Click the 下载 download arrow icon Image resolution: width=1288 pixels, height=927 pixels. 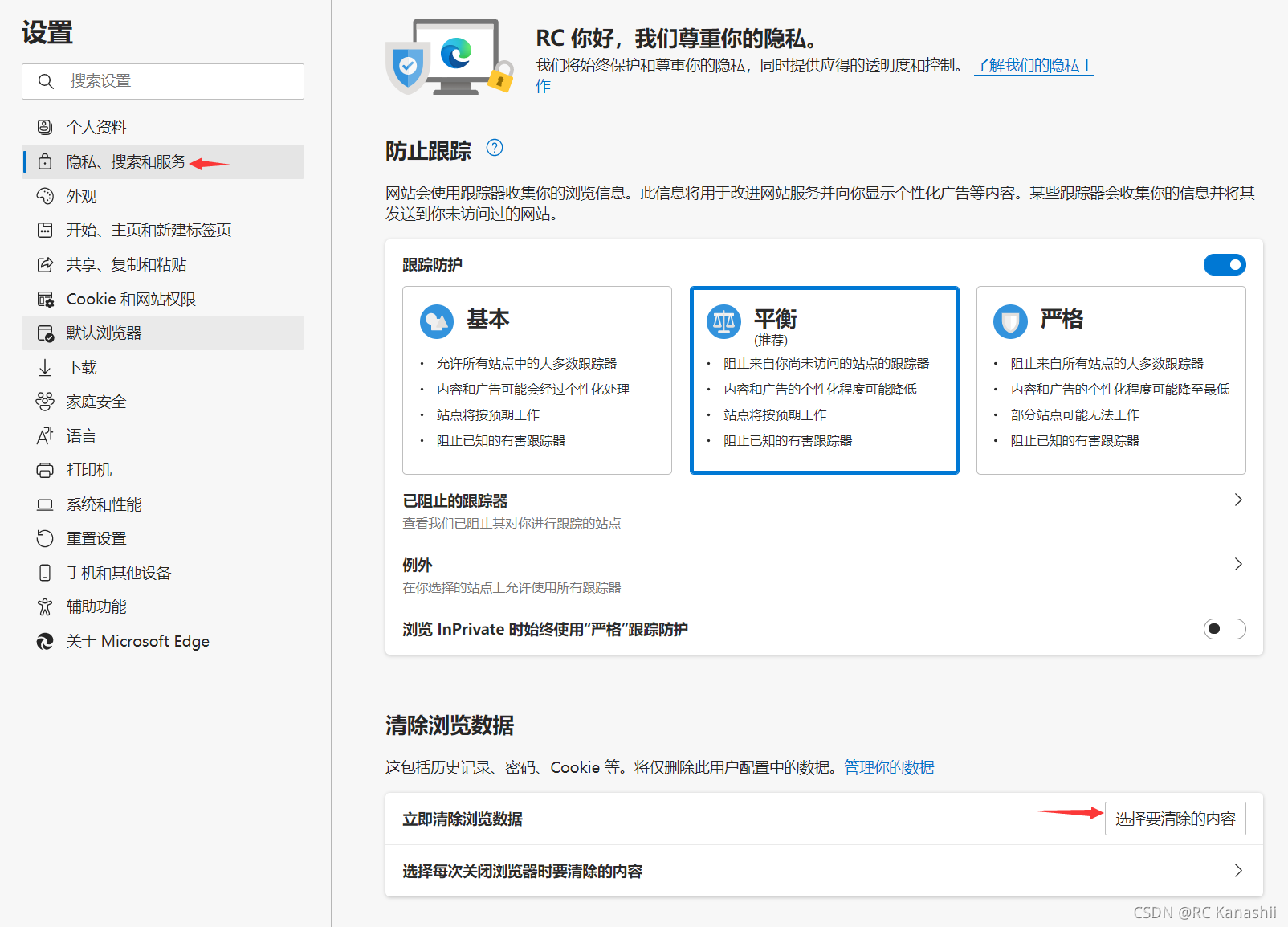(45, 367)
